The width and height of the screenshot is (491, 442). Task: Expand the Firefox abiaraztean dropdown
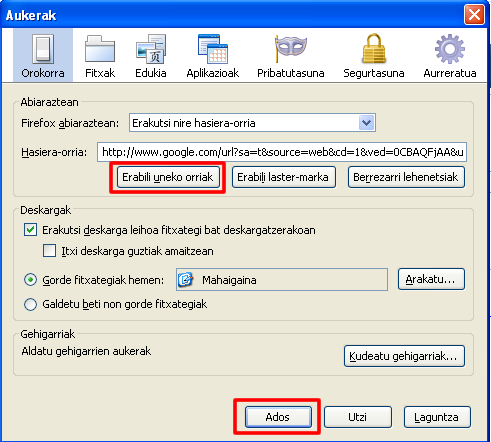252,123
